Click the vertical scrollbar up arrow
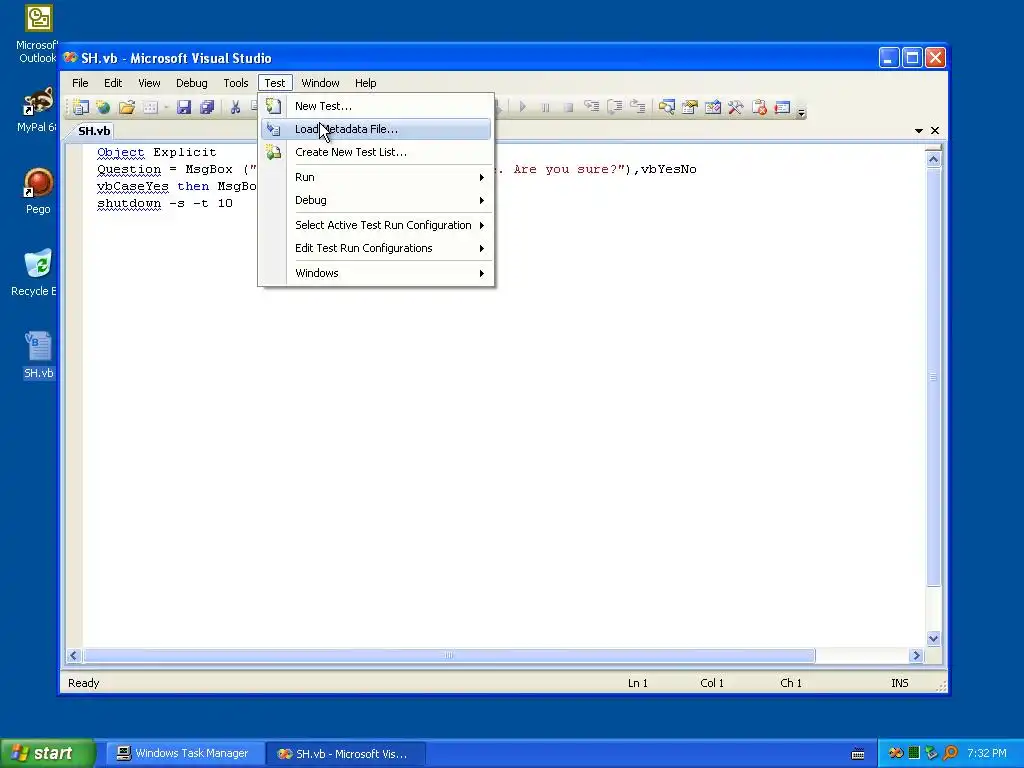 [x=933, y=159]
